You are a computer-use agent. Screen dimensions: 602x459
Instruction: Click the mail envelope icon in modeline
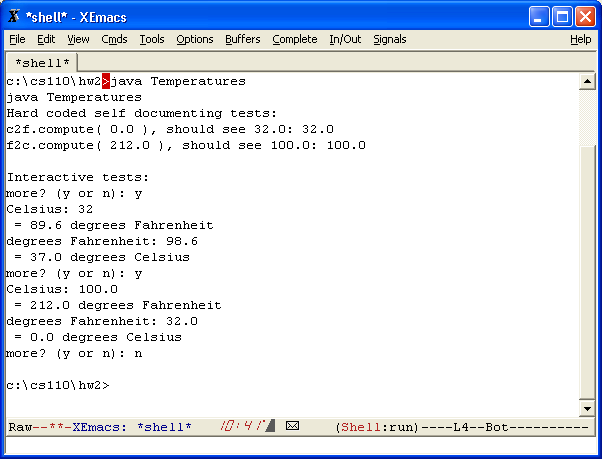pyautogui.click(x=292, y=426)
